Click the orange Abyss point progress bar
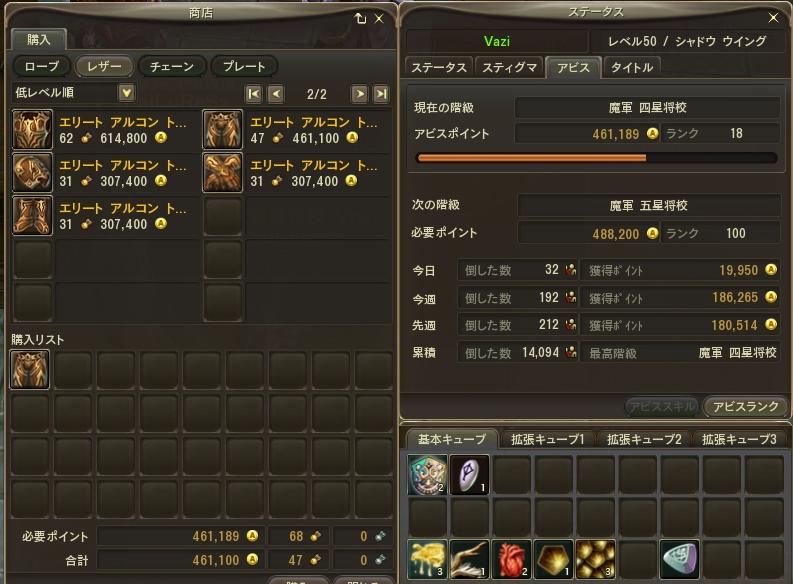 596,158
